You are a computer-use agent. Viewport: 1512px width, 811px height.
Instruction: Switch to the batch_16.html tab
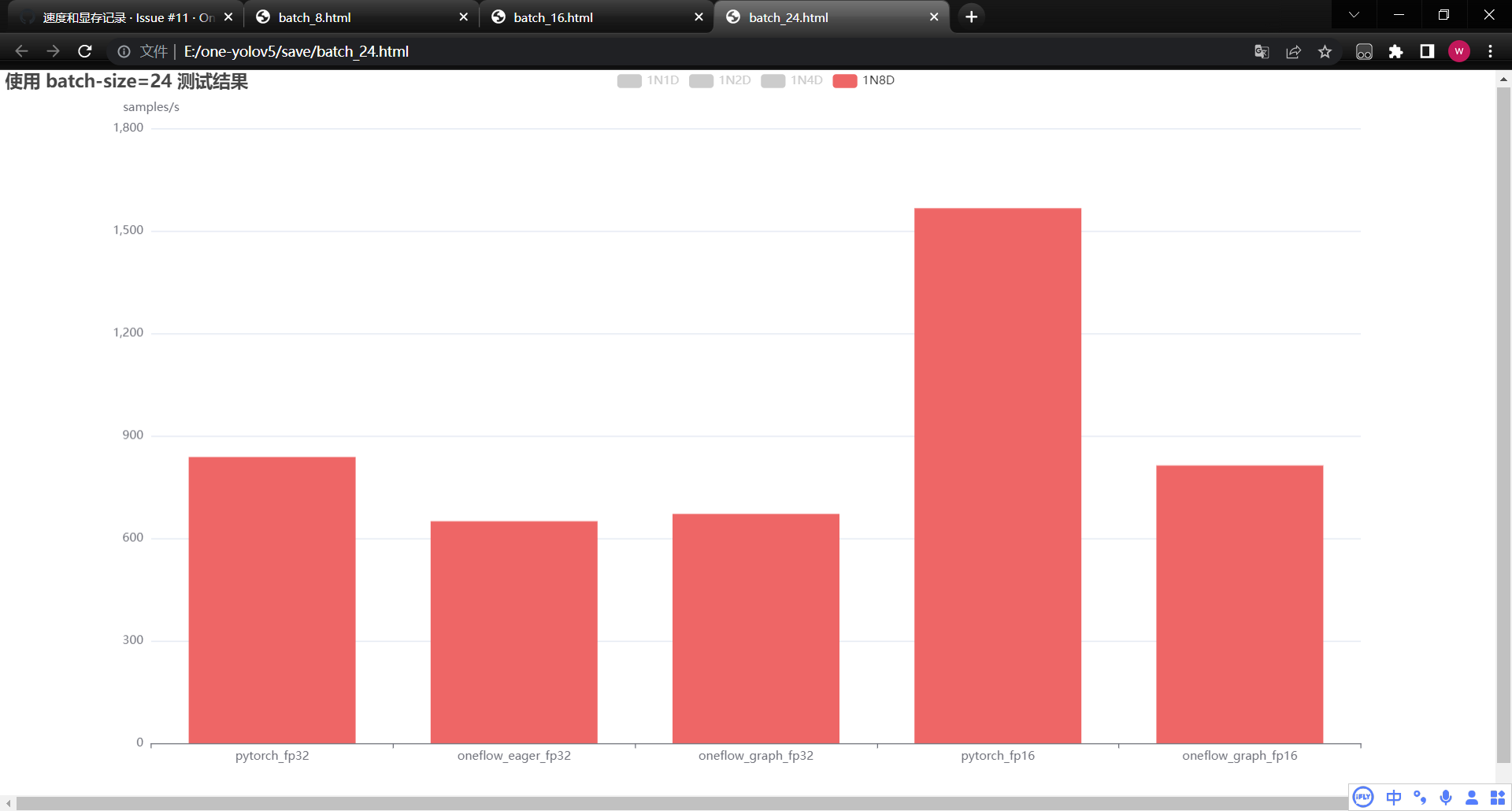tap(597, 17)
